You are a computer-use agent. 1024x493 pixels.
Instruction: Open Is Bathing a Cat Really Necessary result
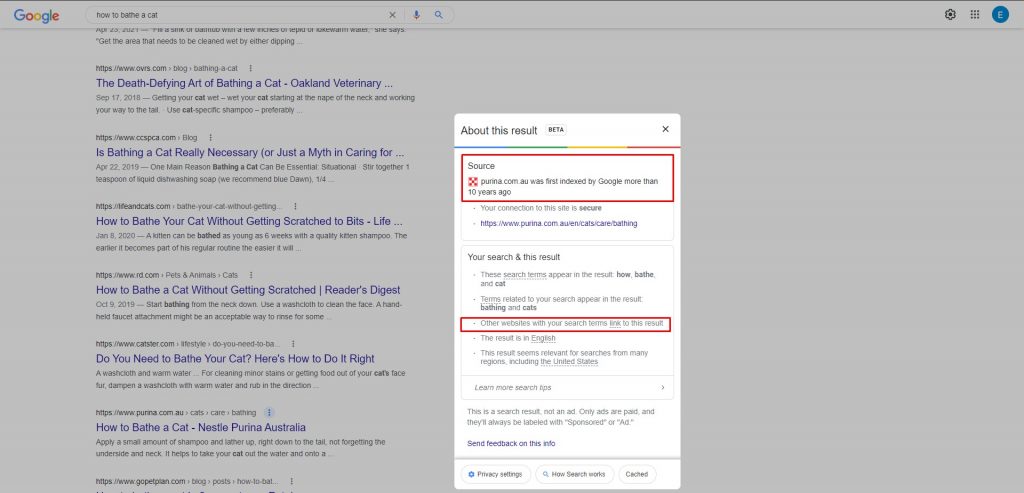250,153
